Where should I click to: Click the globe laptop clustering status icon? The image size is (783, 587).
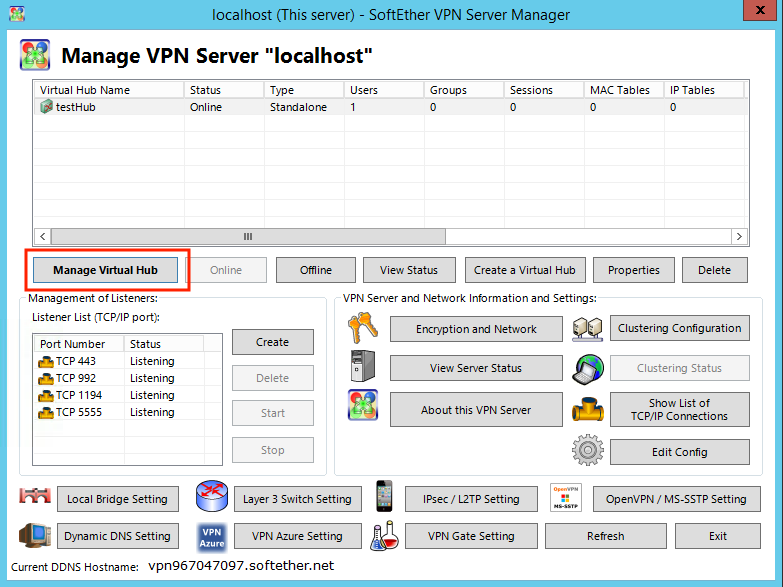588,370
